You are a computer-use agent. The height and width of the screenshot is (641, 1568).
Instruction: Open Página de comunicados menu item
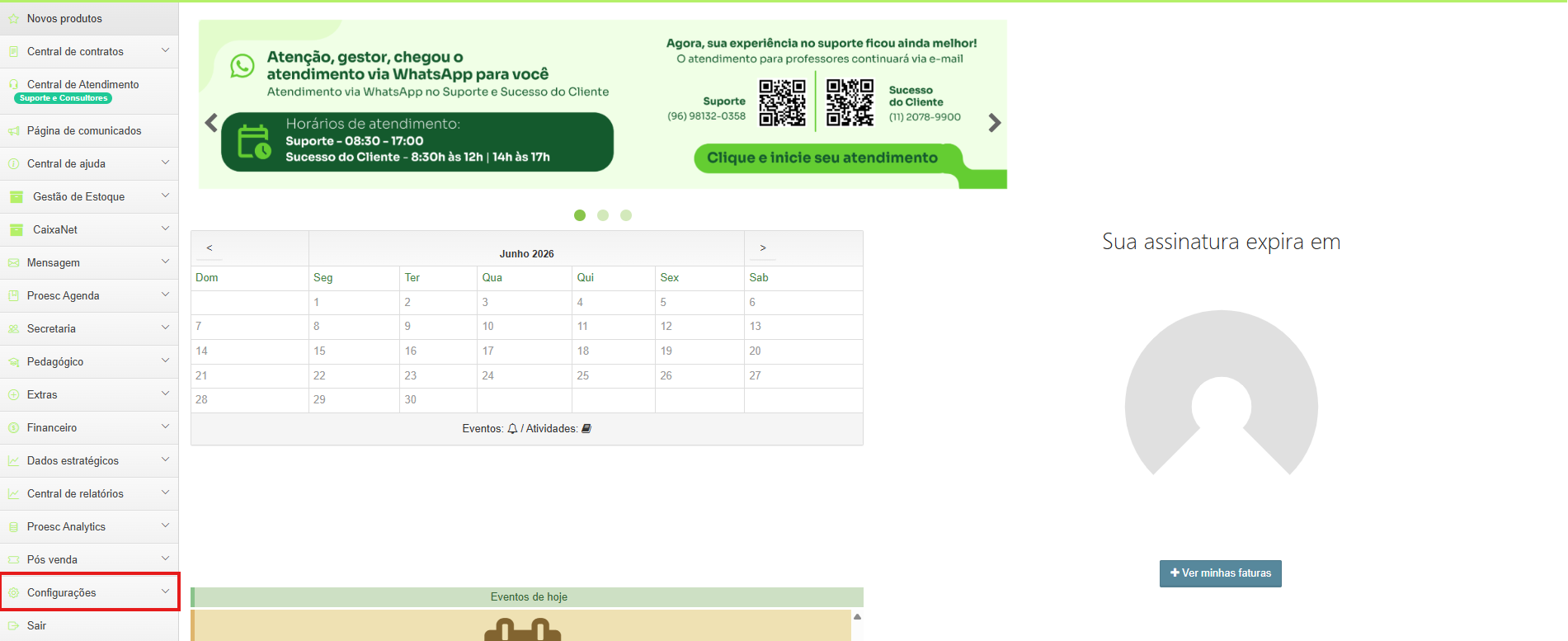89,130
